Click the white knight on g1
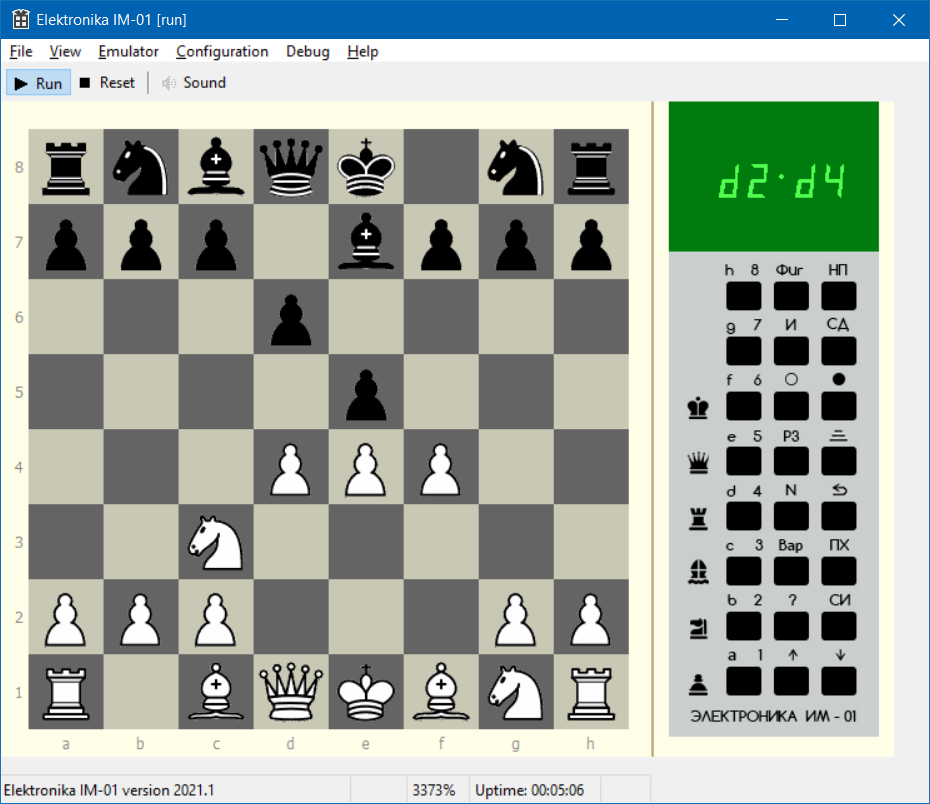This screenshot has width=930, height=804. pos(516,692)
